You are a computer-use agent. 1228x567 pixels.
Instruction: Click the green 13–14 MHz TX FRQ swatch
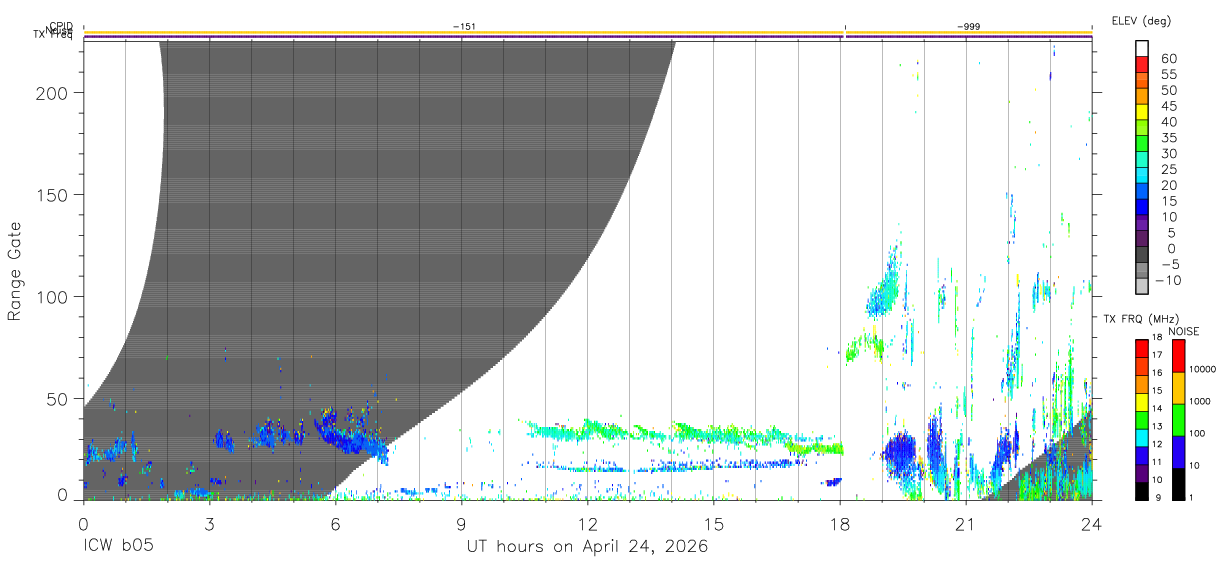pyautogui.click(x=1141, y=419)
